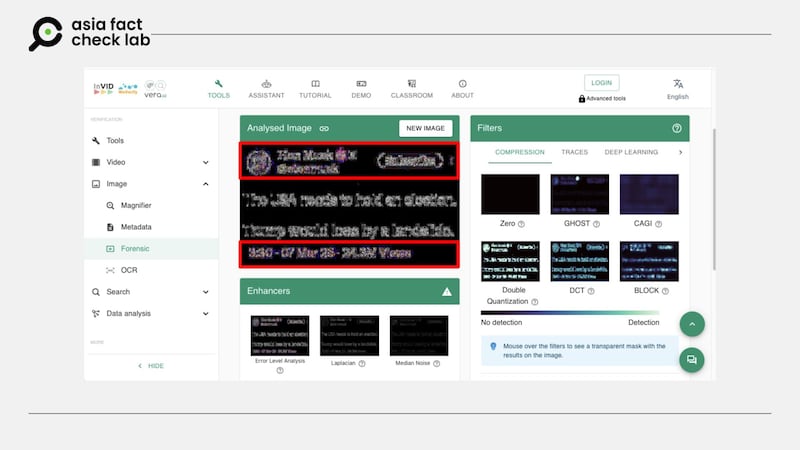Click the scroll-to-top floating arrow button

691,324
